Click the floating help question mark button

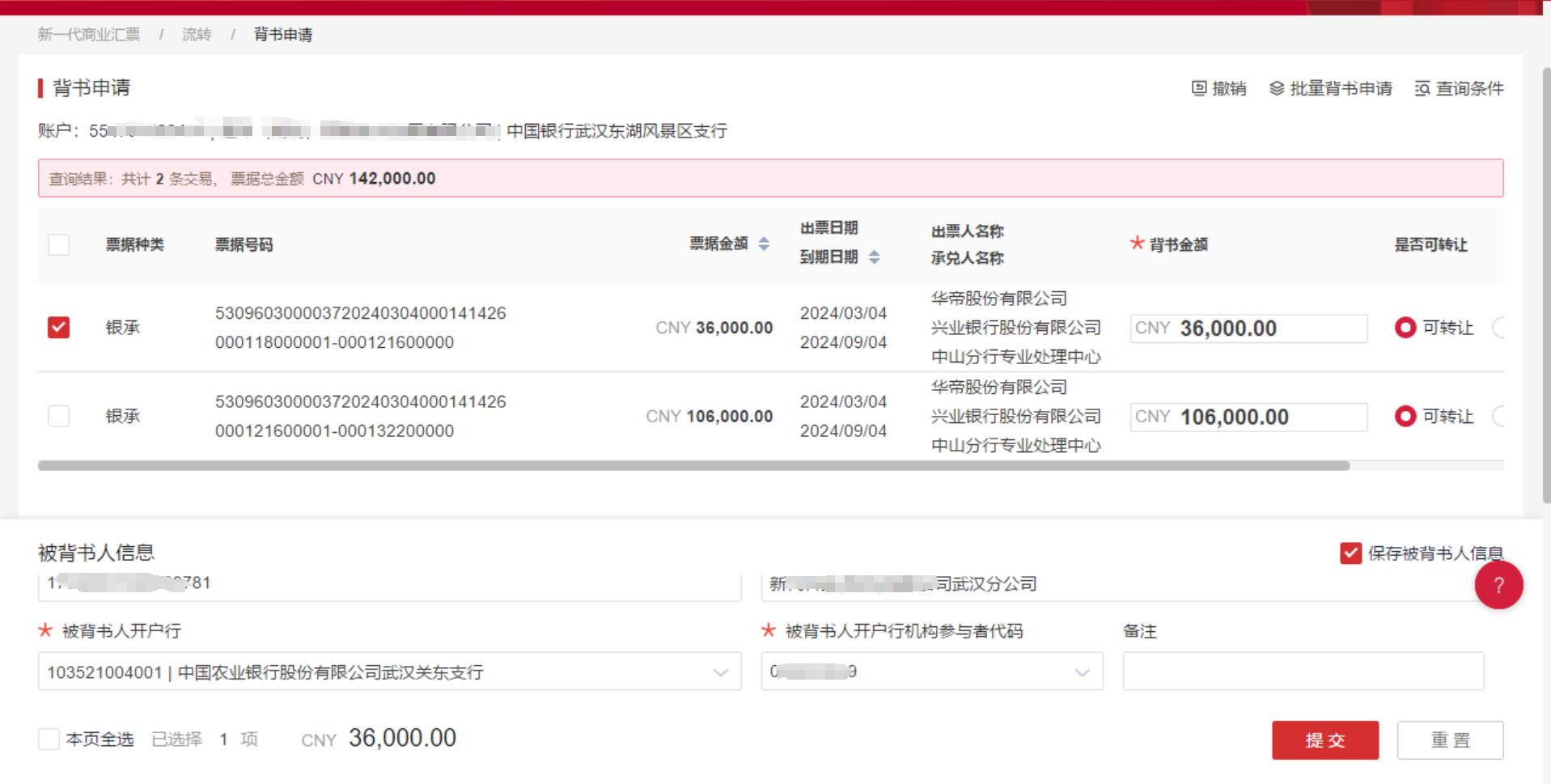1499,585
